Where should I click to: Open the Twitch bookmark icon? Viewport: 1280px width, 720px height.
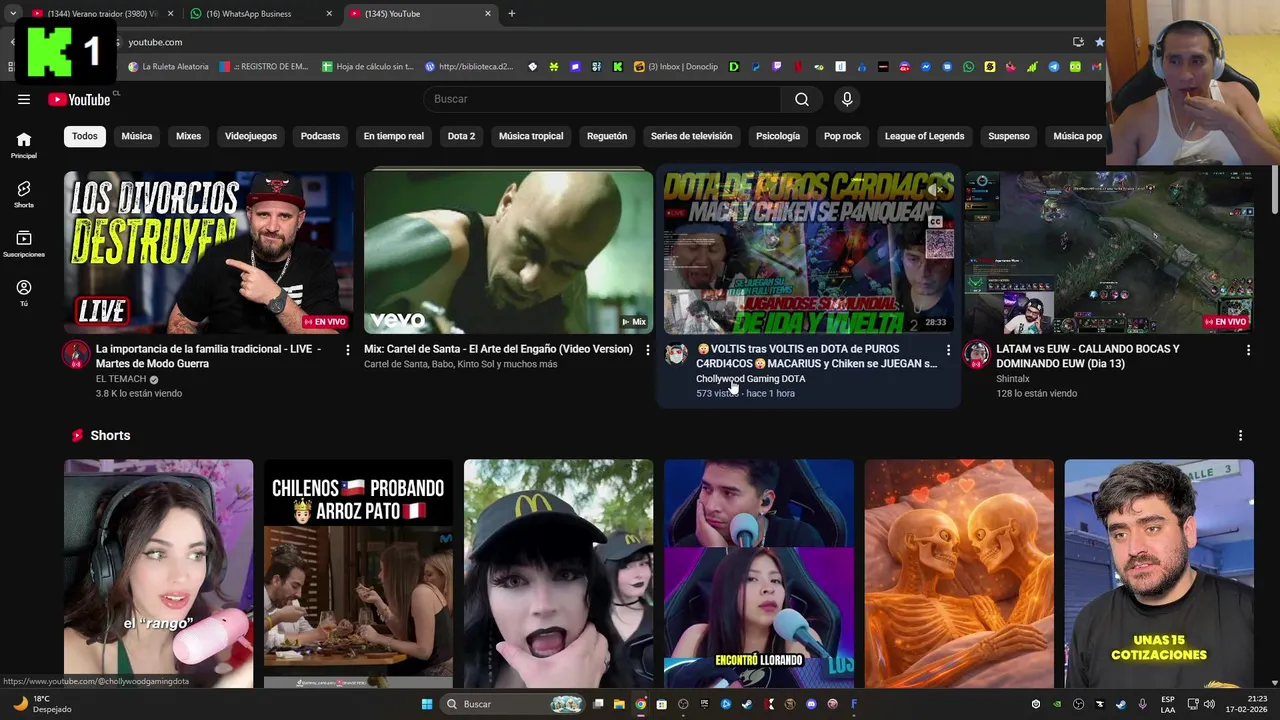point(776,67)
